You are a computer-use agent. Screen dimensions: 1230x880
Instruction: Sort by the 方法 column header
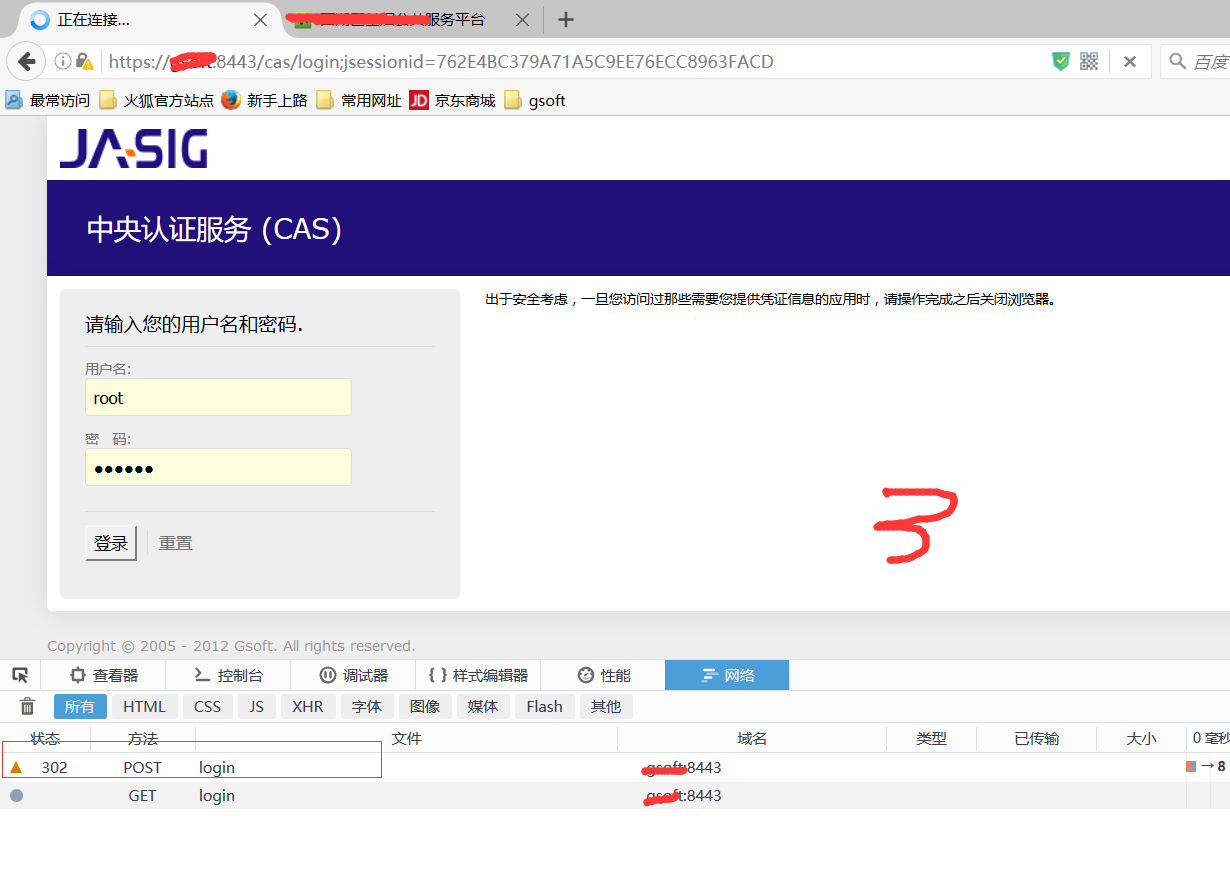[143, 738]
